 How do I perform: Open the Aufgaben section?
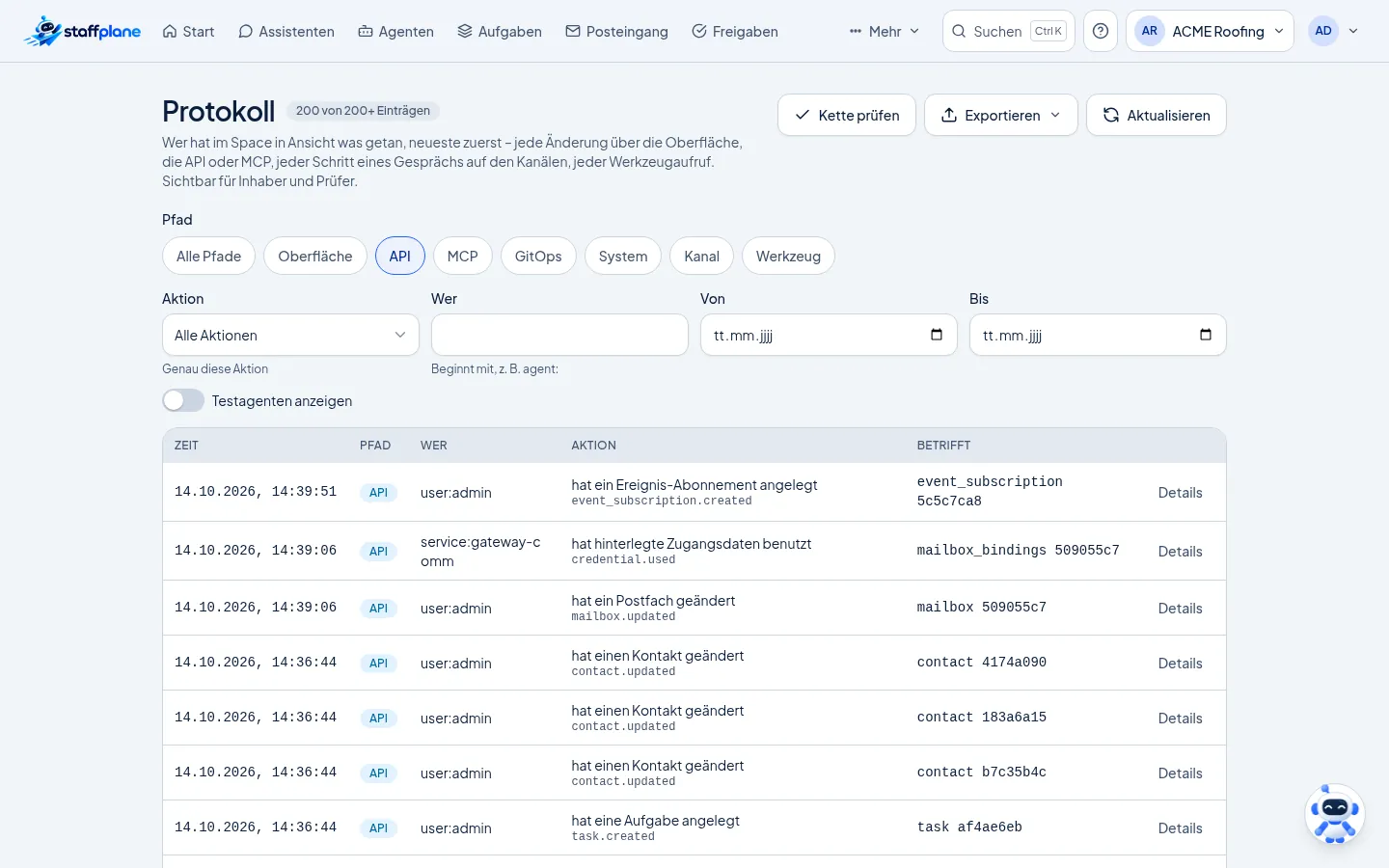coord(500,31)
